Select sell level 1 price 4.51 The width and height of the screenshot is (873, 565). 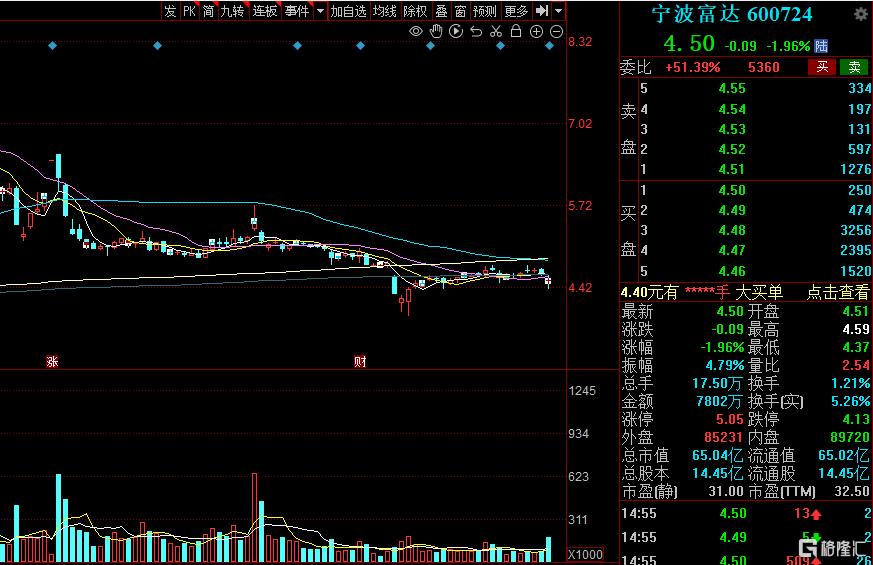point(732,169)
